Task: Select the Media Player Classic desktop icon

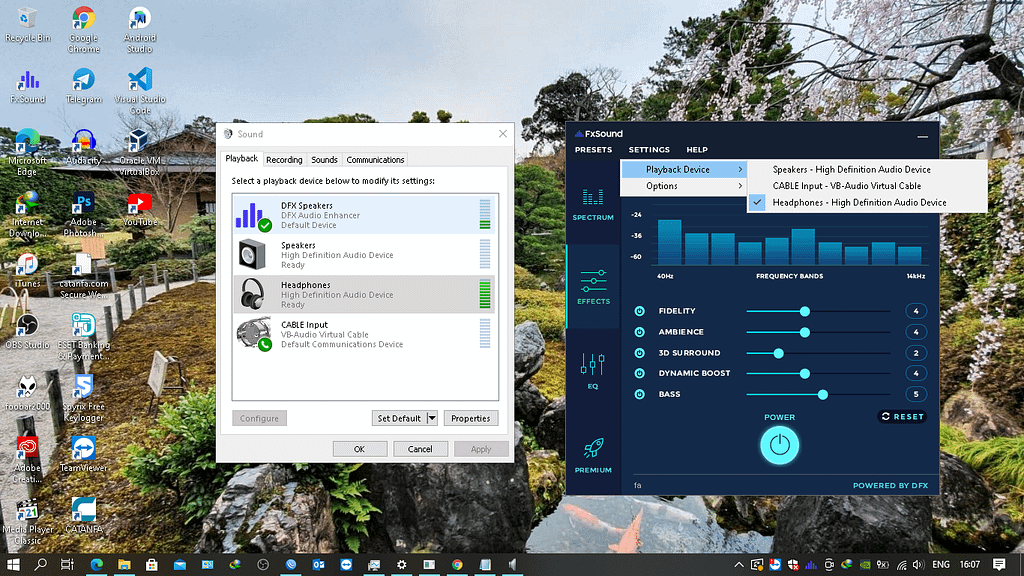Action: 27,522
